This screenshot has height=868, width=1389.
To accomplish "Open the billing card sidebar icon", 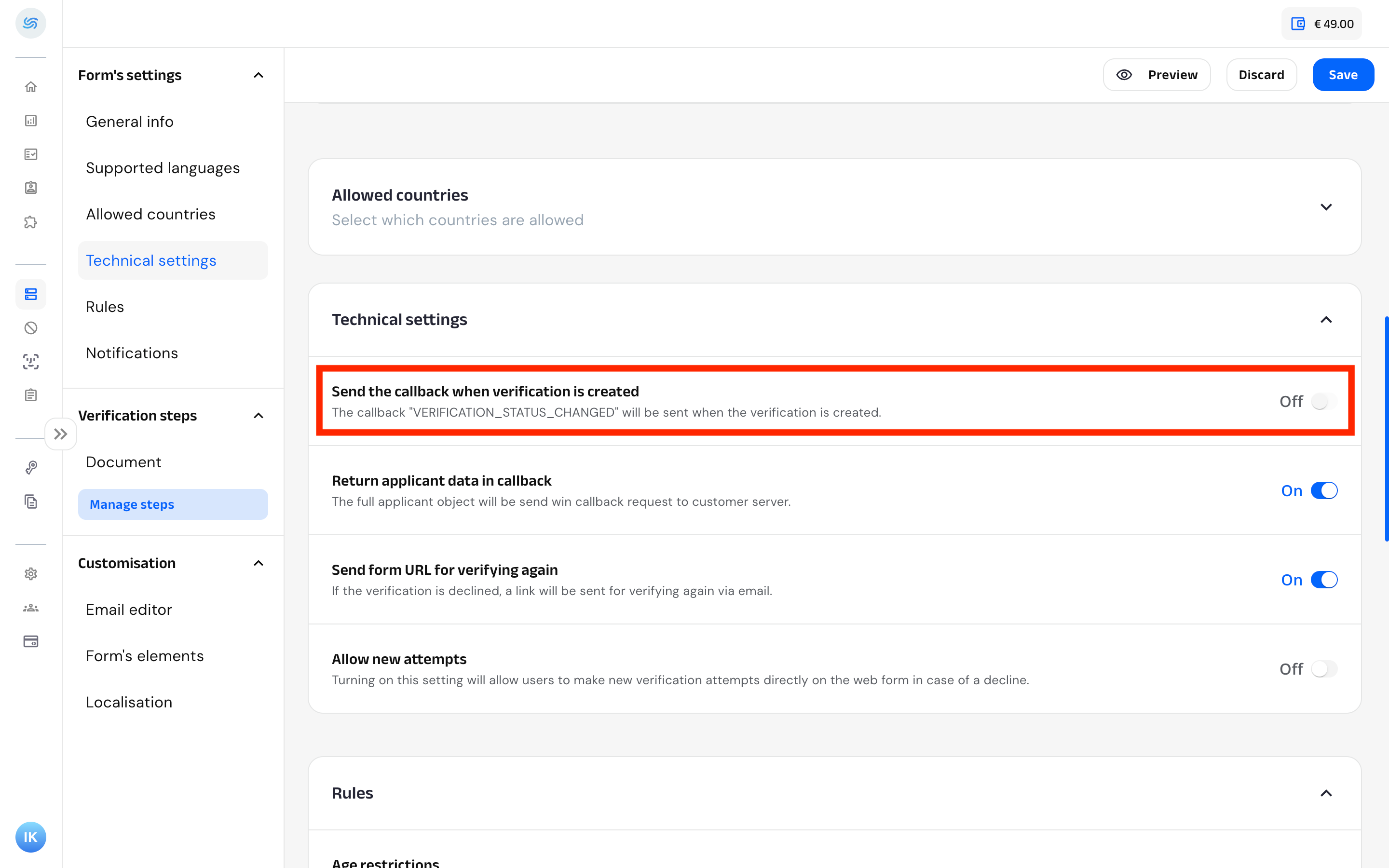I will (x=31, y=641).
